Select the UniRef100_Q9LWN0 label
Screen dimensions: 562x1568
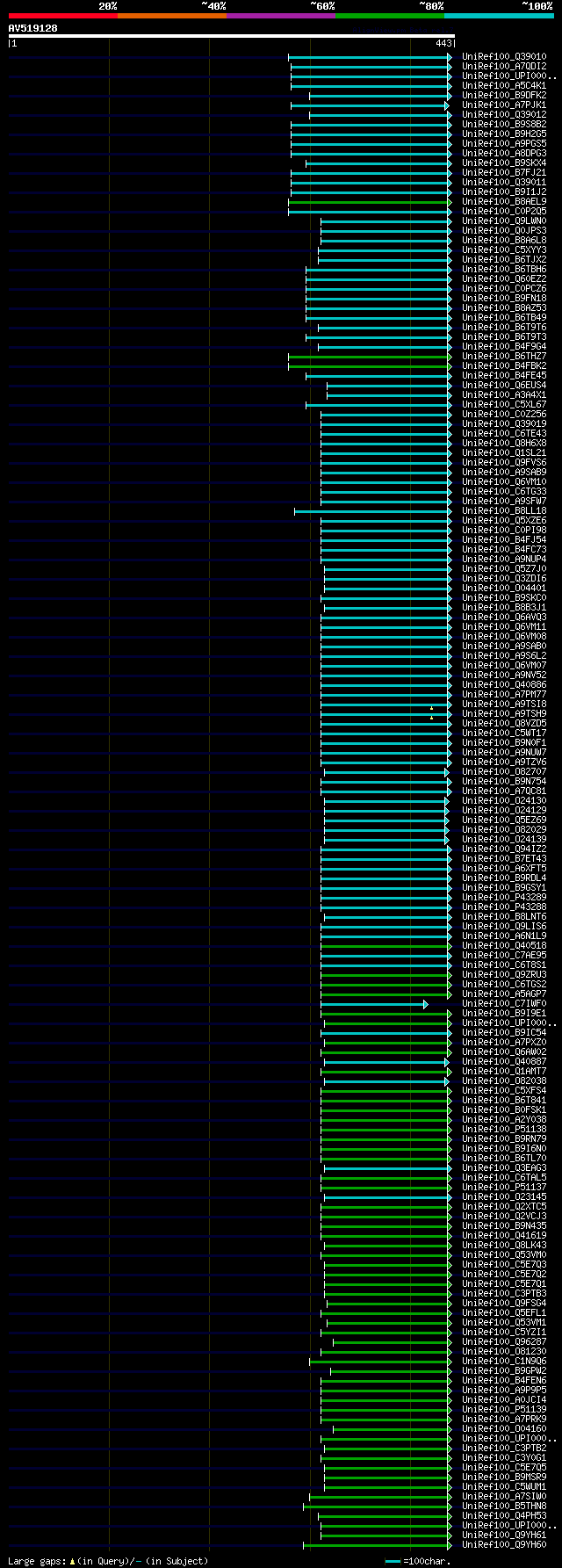pyautogui.click(x=504, y=221)
